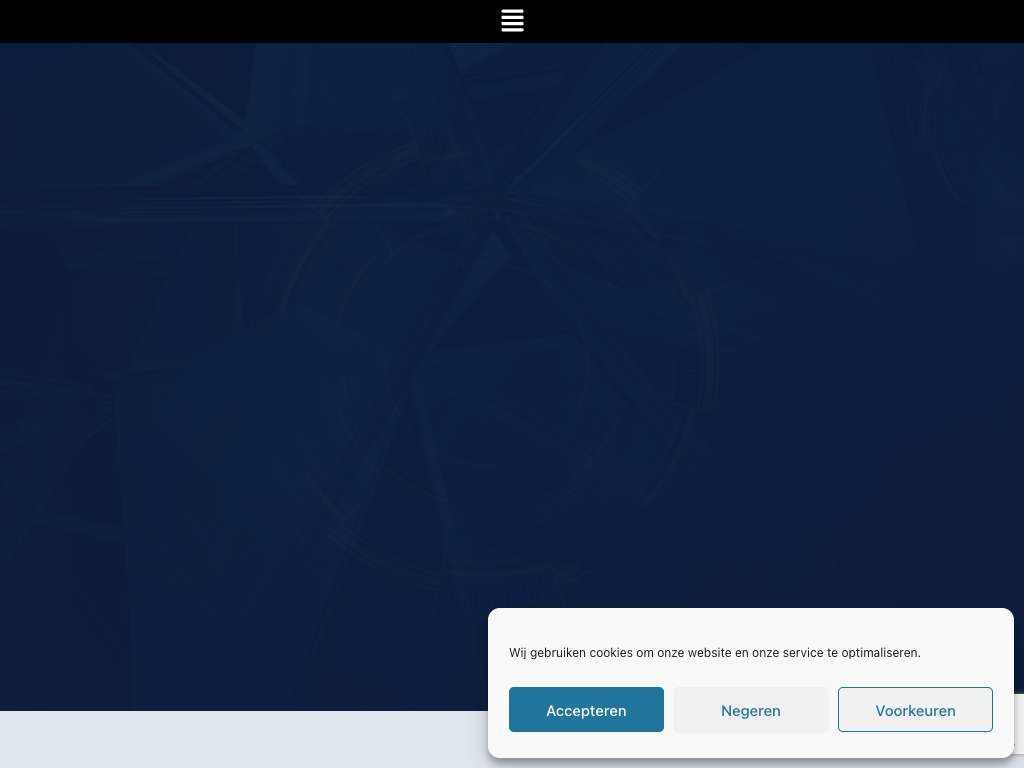This screenshot has height=768, width=1024.
Task: Click the Accepteren cookie button
Action: tap(586, 710)
